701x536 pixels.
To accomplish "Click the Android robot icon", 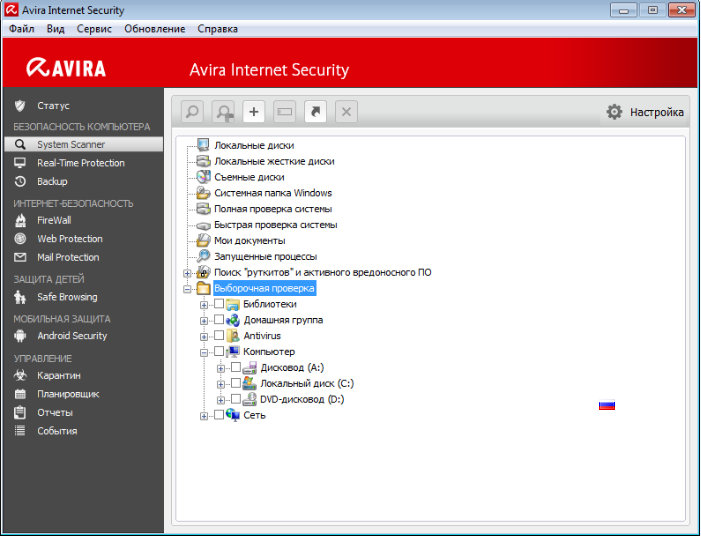I will 20,336.
